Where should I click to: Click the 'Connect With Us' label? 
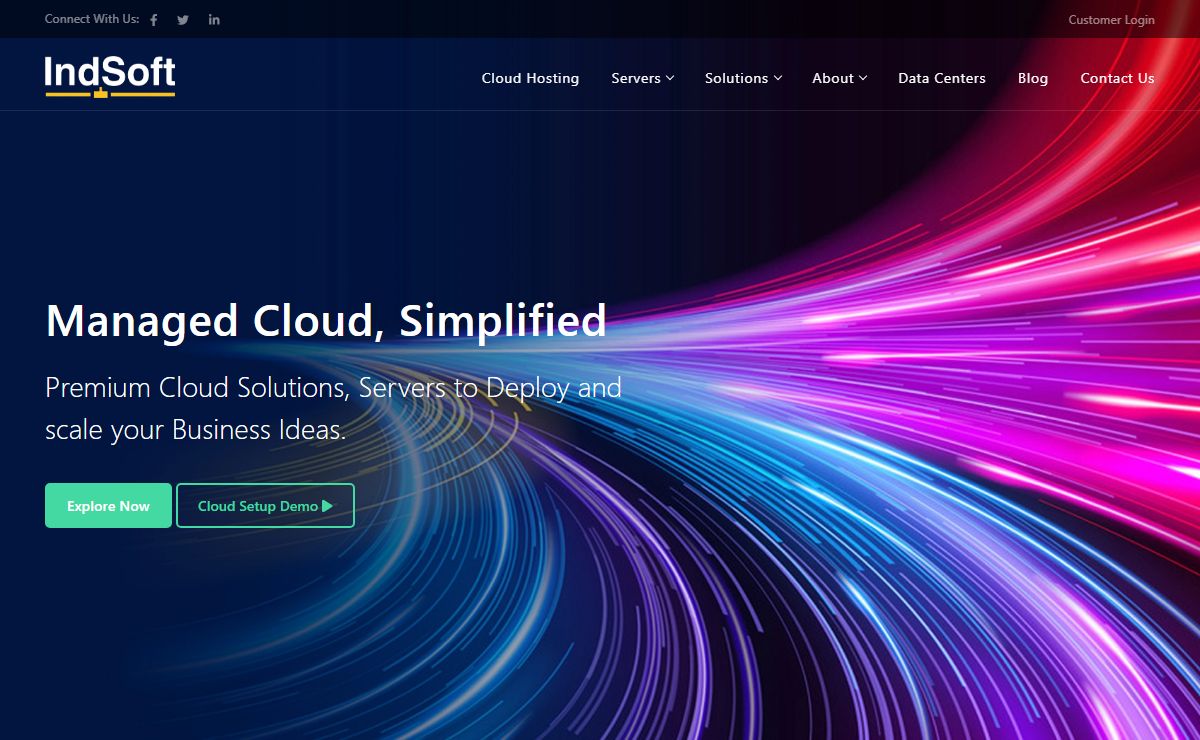92,20
